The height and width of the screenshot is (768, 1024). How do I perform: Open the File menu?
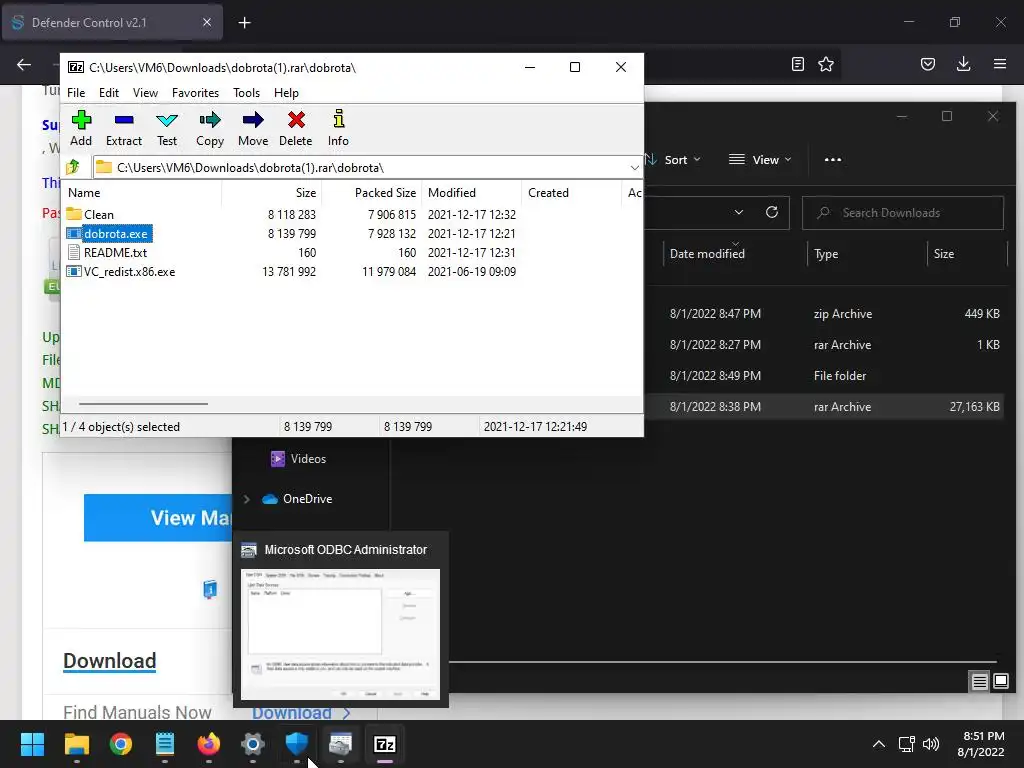pyautogui.click(x=76, y=93)
